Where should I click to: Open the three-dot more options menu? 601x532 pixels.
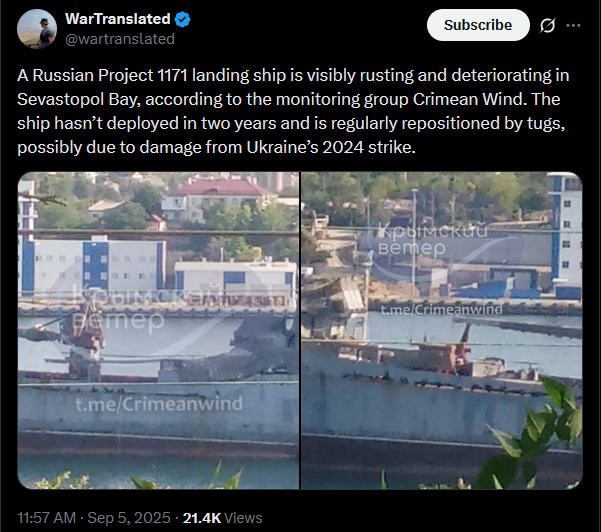(573, 25)
